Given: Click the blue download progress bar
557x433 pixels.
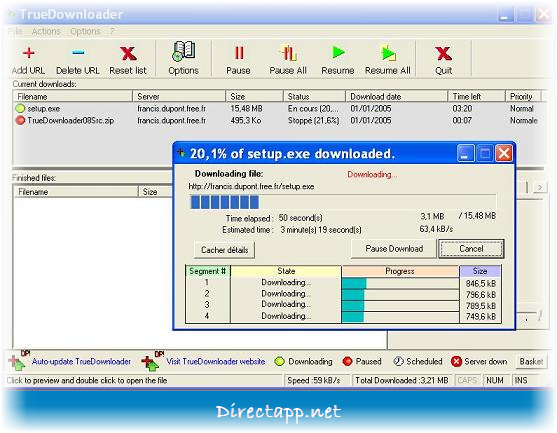Looking at the screenshot, I should click(343, 202).
